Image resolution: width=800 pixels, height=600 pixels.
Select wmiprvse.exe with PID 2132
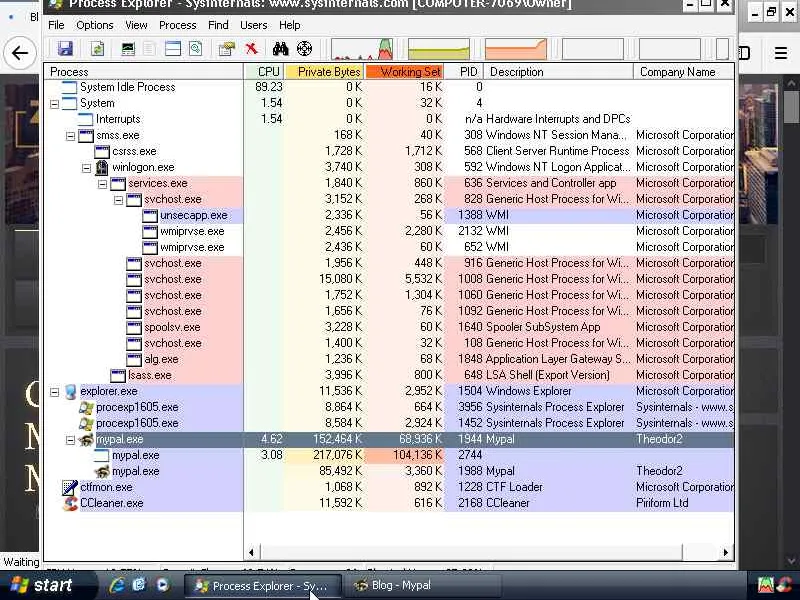(x=389, y=231)
